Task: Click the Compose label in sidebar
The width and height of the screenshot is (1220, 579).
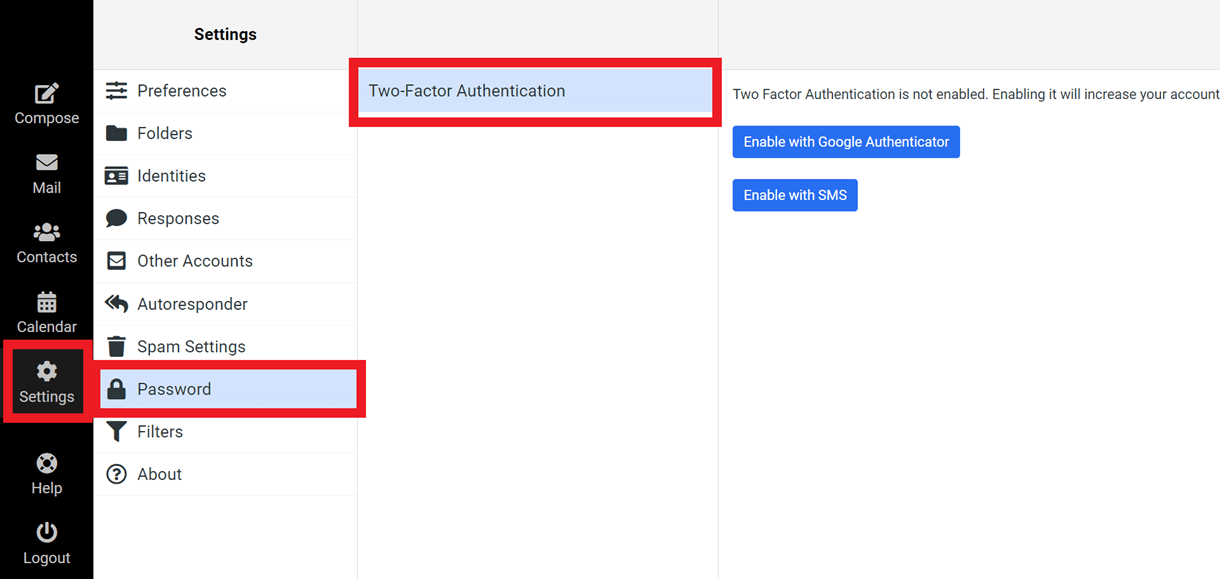Action: (47, 118)
